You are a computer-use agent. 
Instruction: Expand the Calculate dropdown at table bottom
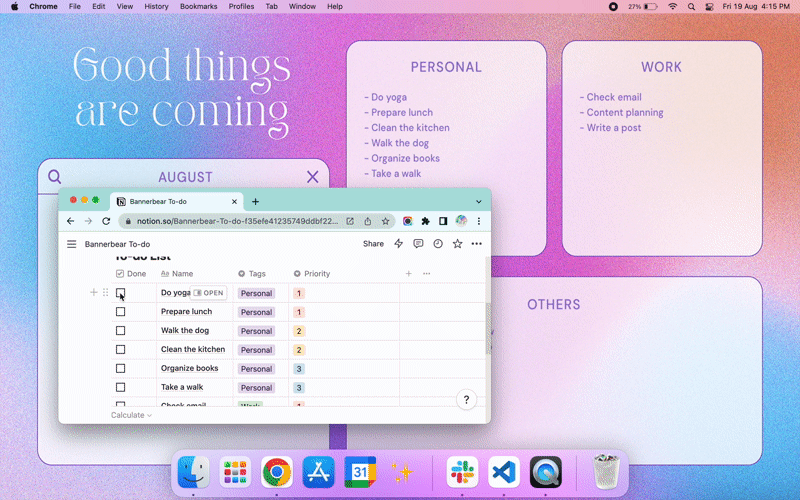click(131, 415)
